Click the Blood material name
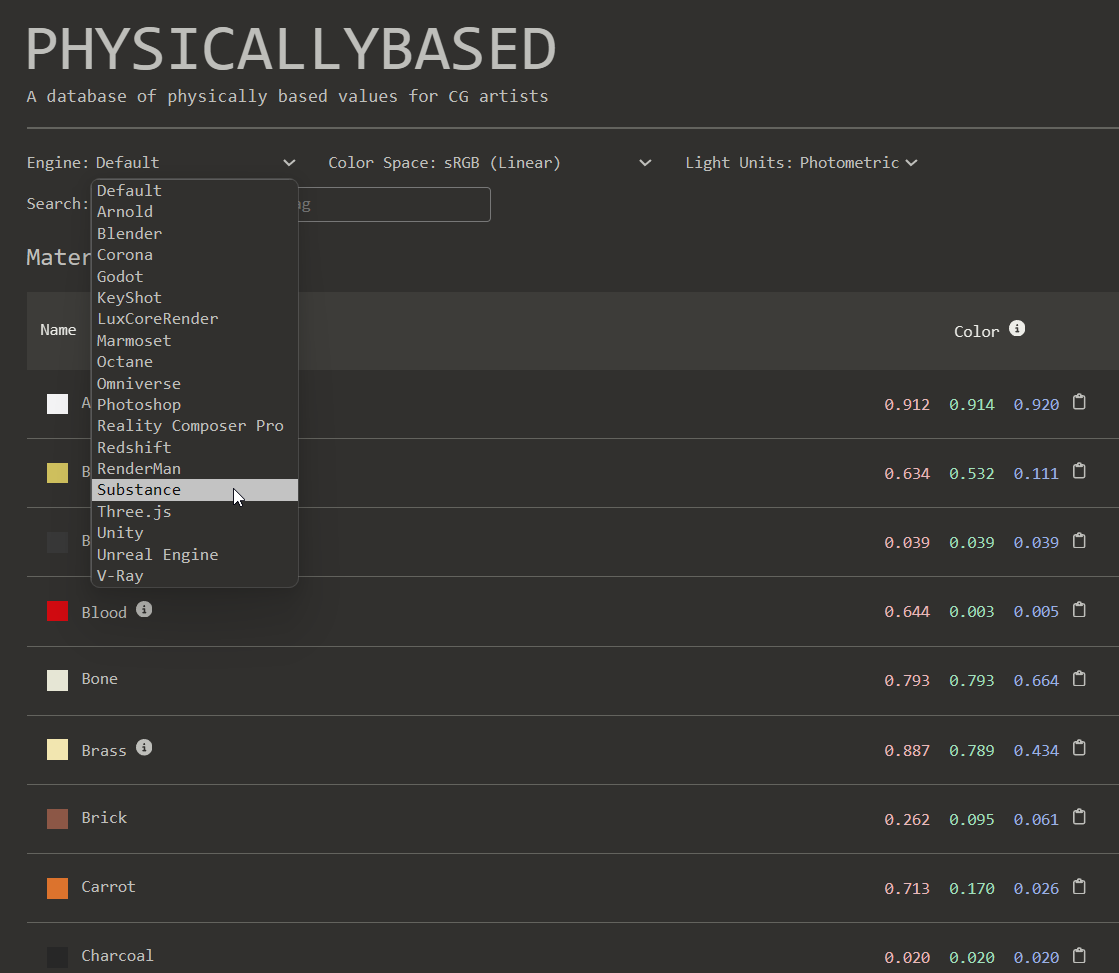The image size is (1119, 973). click(104, 612)
